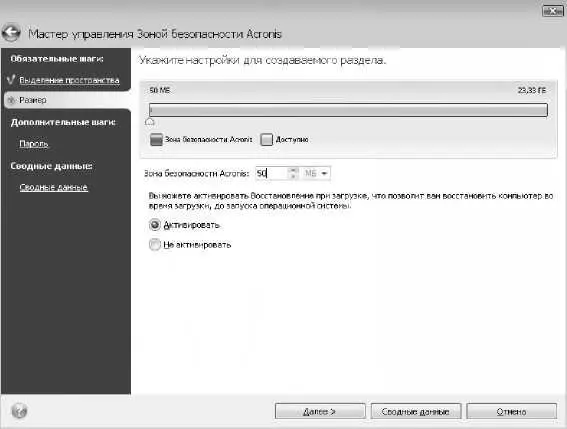Click the Далее > button
The height and width of the screenshot is (429, 567).
320,411
